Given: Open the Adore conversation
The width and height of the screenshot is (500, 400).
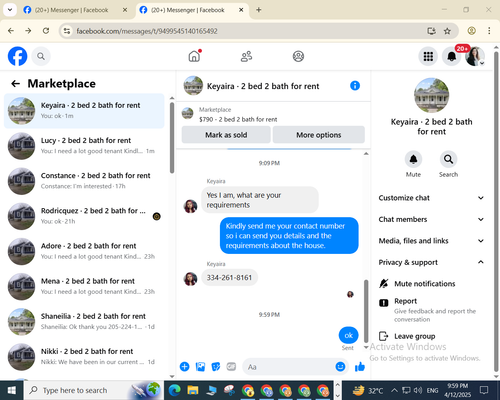Looking at the screenshot, I should pos(84,251).
